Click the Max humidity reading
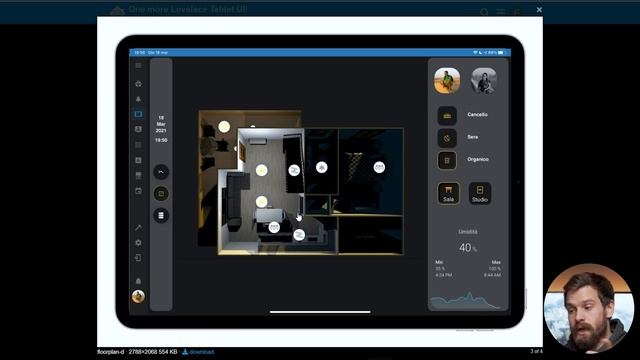This screenshot has width=640, height=360. click(493, 269)
